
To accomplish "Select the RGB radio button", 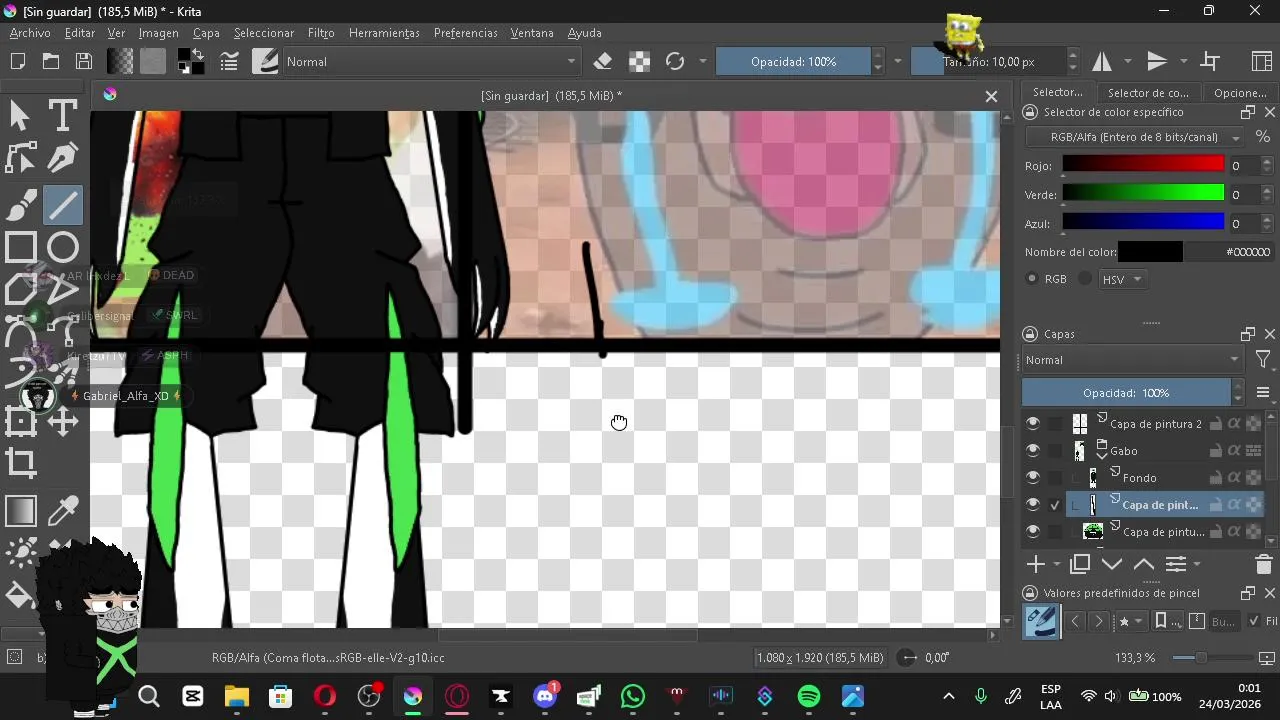I will [x=1032, y=279].
